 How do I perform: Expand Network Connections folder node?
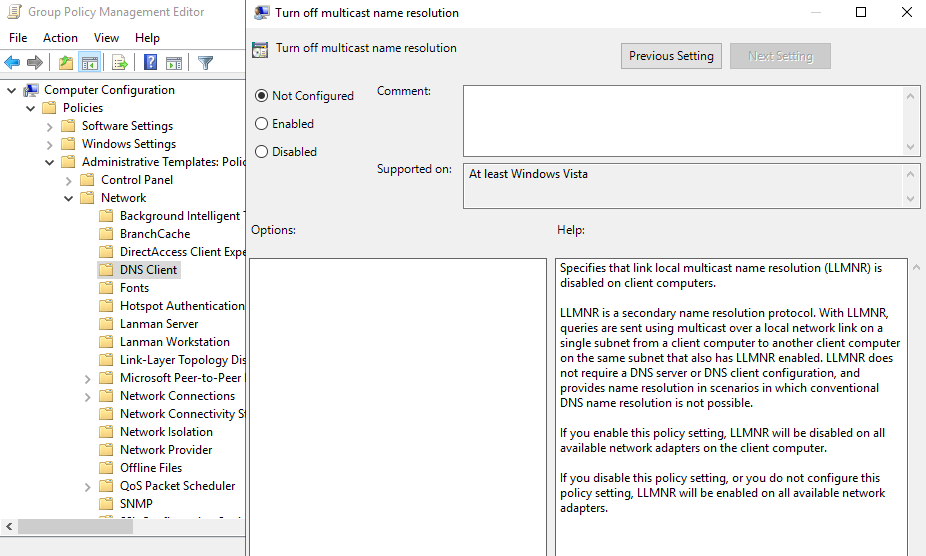[x=87, y=396]
